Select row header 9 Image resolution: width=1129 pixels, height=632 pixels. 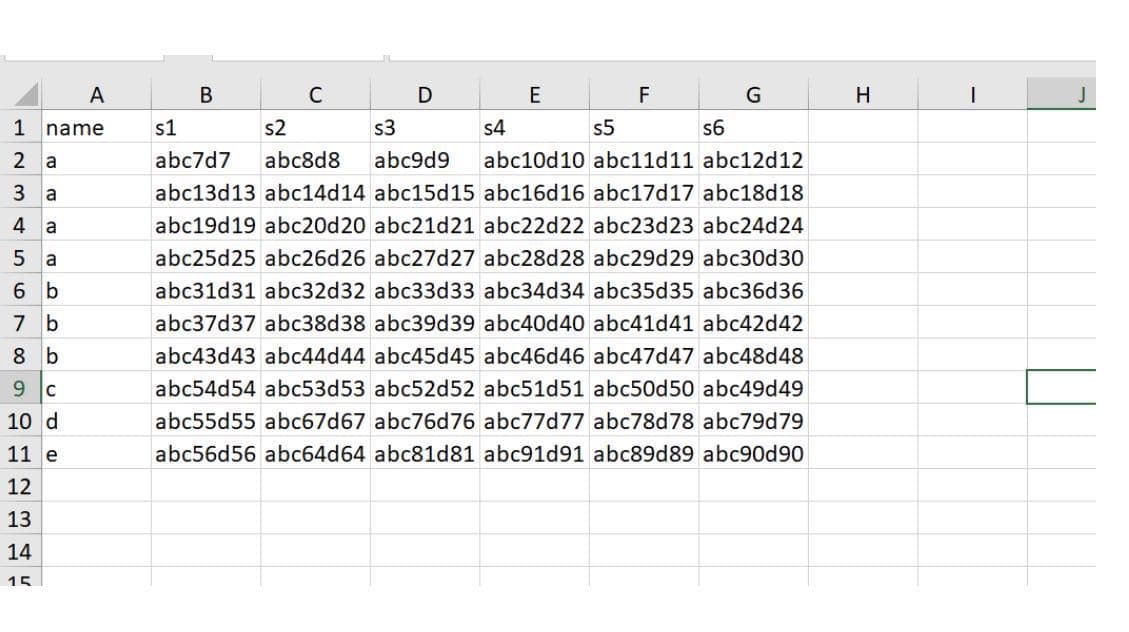pyautogui.click(x=24, y=389)
